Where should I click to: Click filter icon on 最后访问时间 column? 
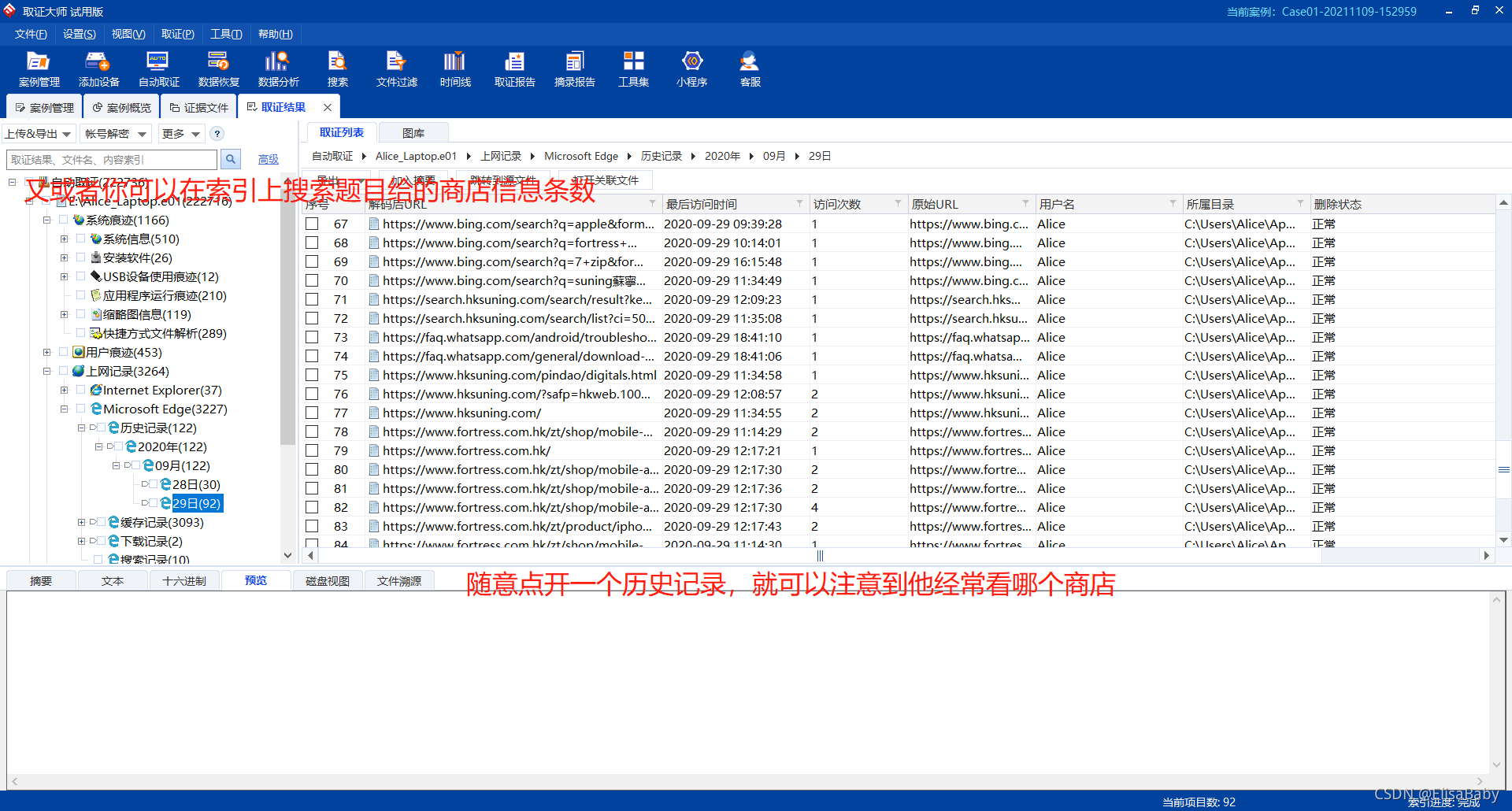click(799, 204)
